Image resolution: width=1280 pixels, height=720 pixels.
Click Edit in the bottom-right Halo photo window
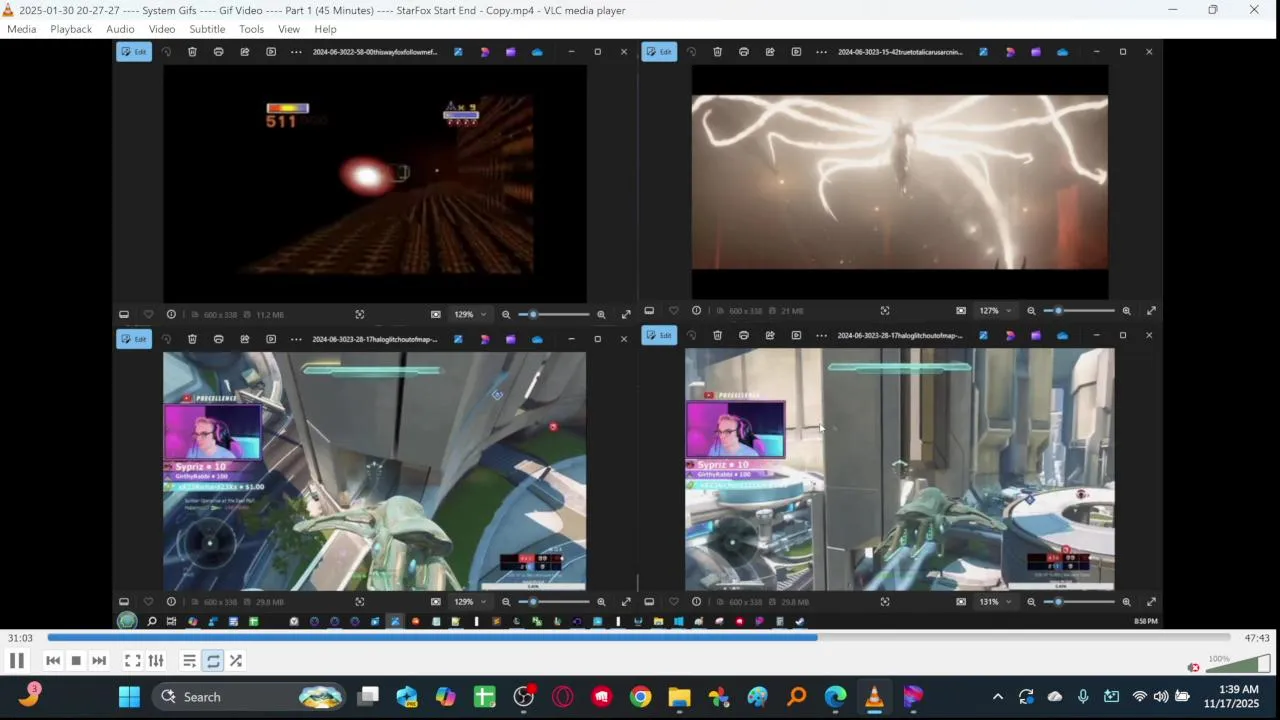[x=659, y=335]
